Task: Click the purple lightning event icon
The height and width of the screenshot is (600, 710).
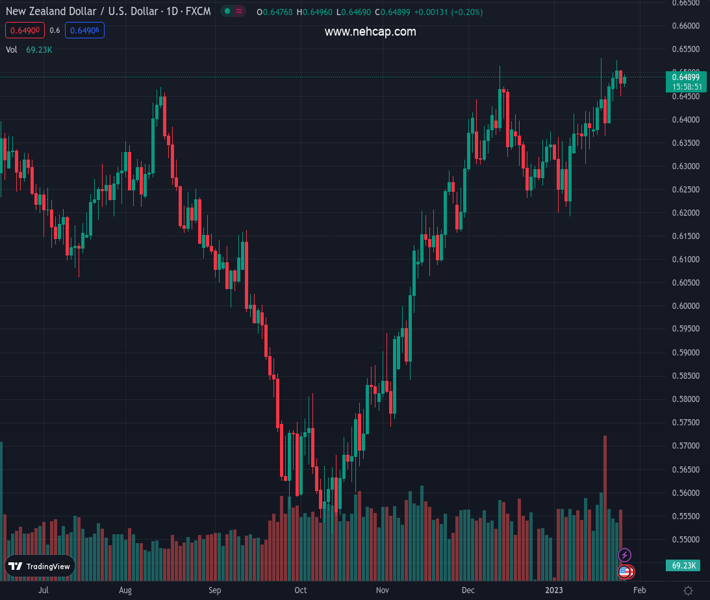Action: coord(624,555)
